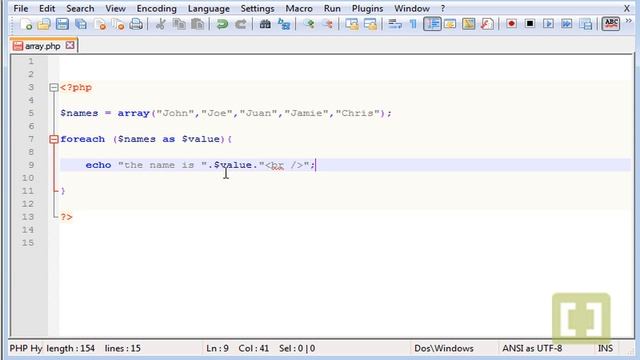
Task: Toggle the INS insert mode indicator
Action: (605, 348)
